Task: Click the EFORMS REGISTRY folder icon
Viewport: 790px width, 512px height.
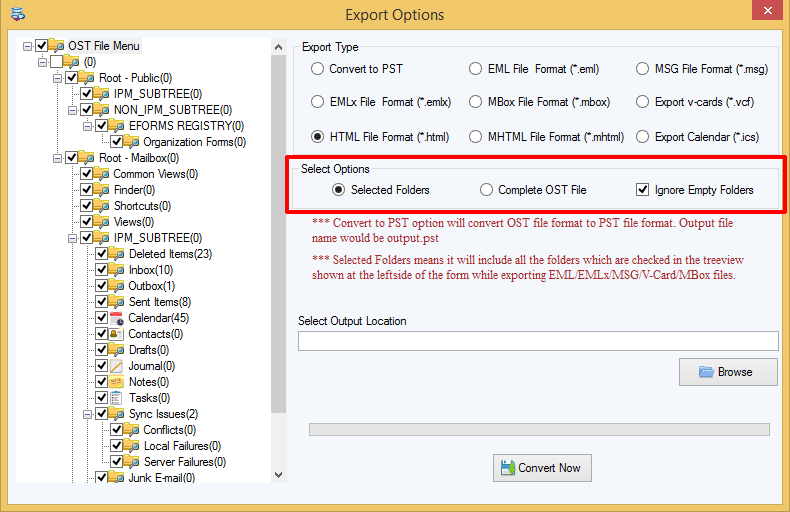Action: (116, 125)
